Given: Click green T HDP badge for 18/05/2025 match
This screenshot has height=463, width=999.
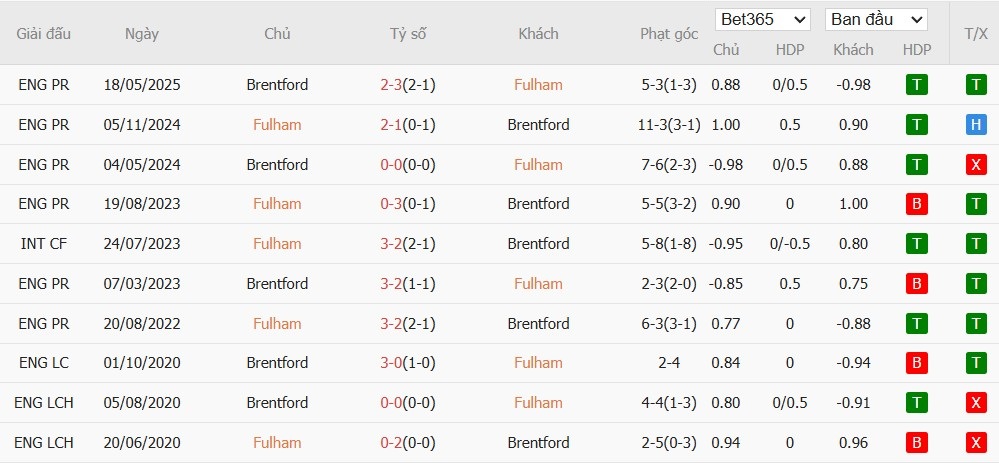Looking at the screenshot, I should click(916, 85).
